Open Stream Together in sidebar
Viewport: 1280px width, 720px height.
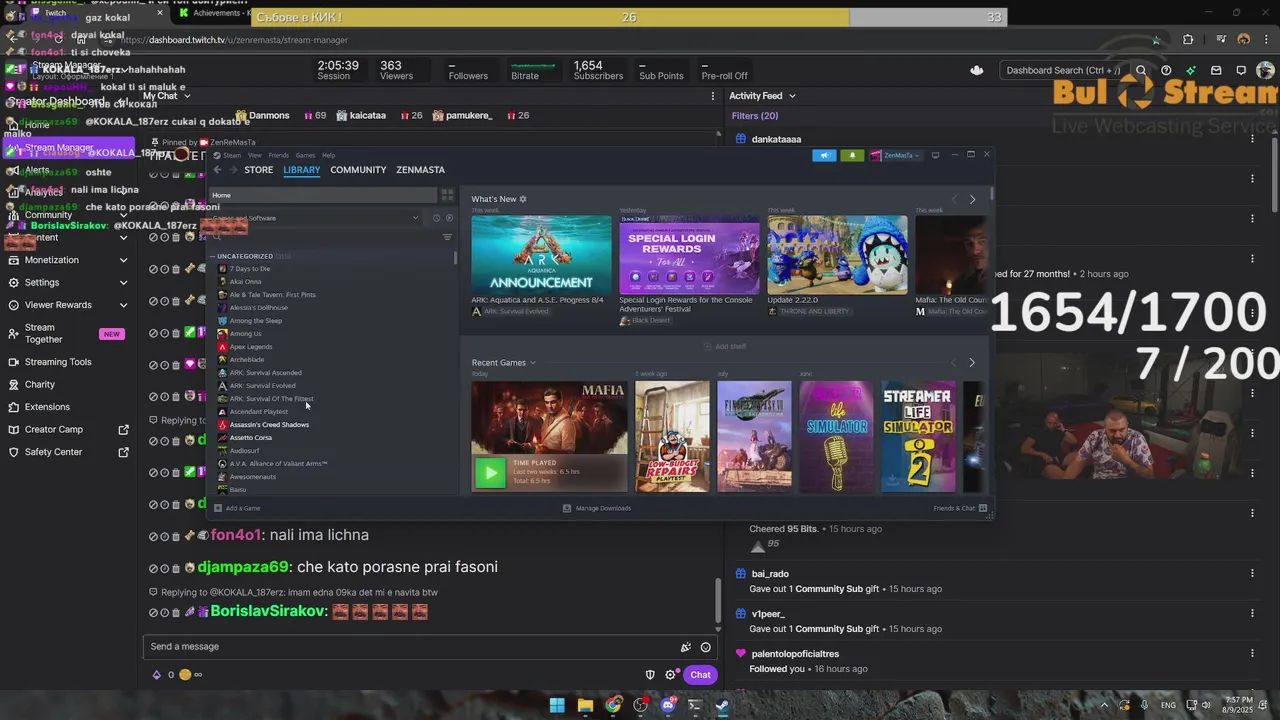pyautogui.click(x=43, y=334)
